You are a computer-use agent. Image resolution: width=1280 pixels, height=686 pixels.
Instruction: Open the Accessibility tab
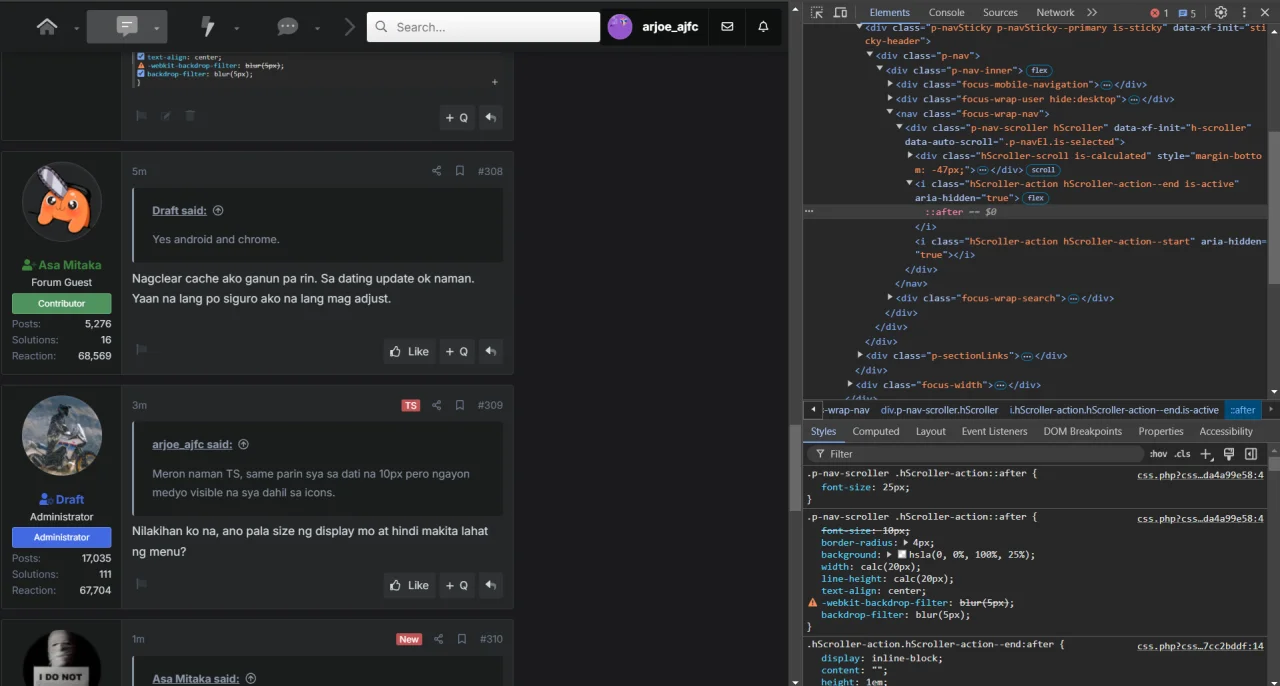pyautogui.click(x=1226, y=431)
